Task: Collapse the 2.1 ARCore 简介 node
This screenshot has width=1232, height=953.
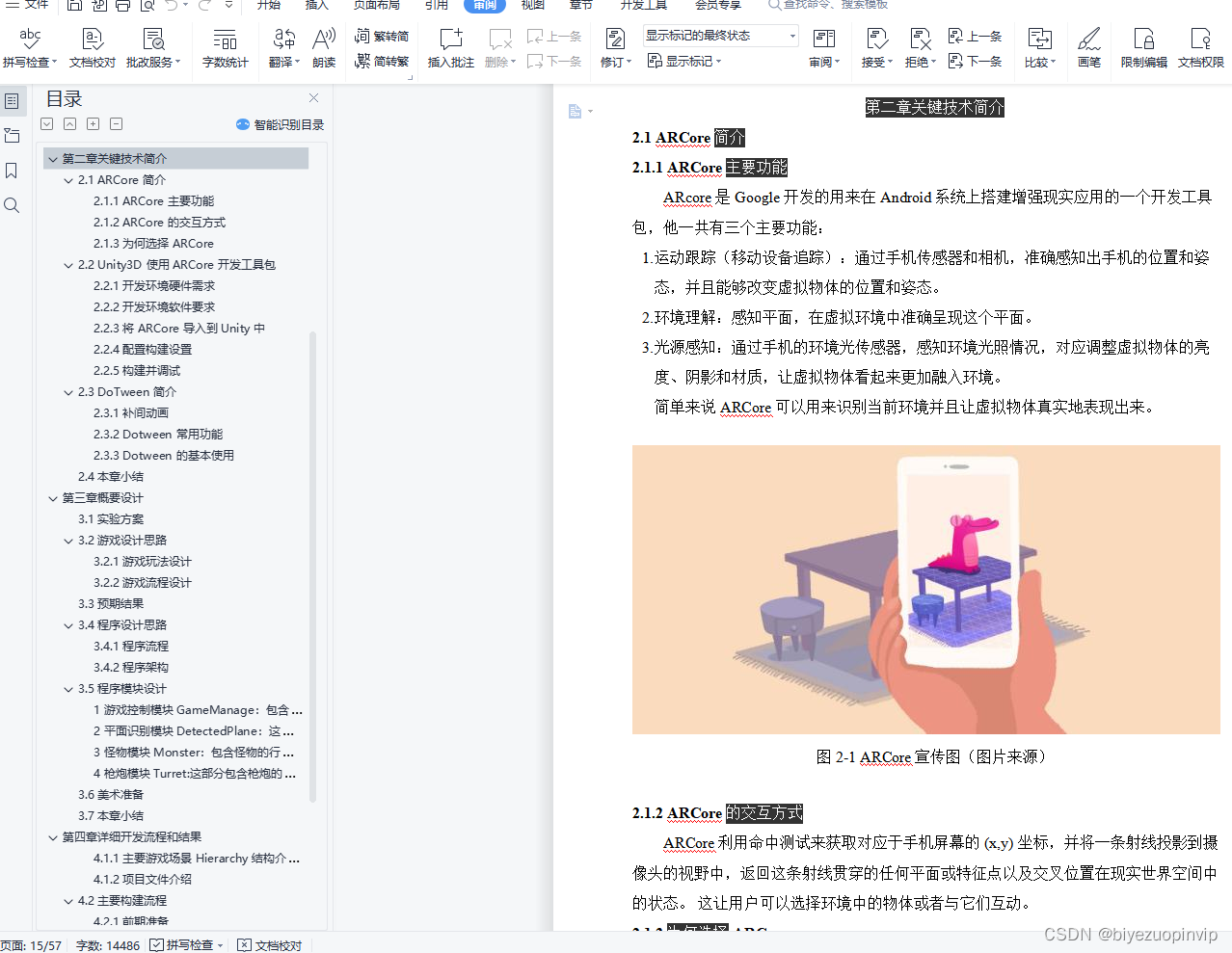Action: pyautogui.click(x=68, y=180)
